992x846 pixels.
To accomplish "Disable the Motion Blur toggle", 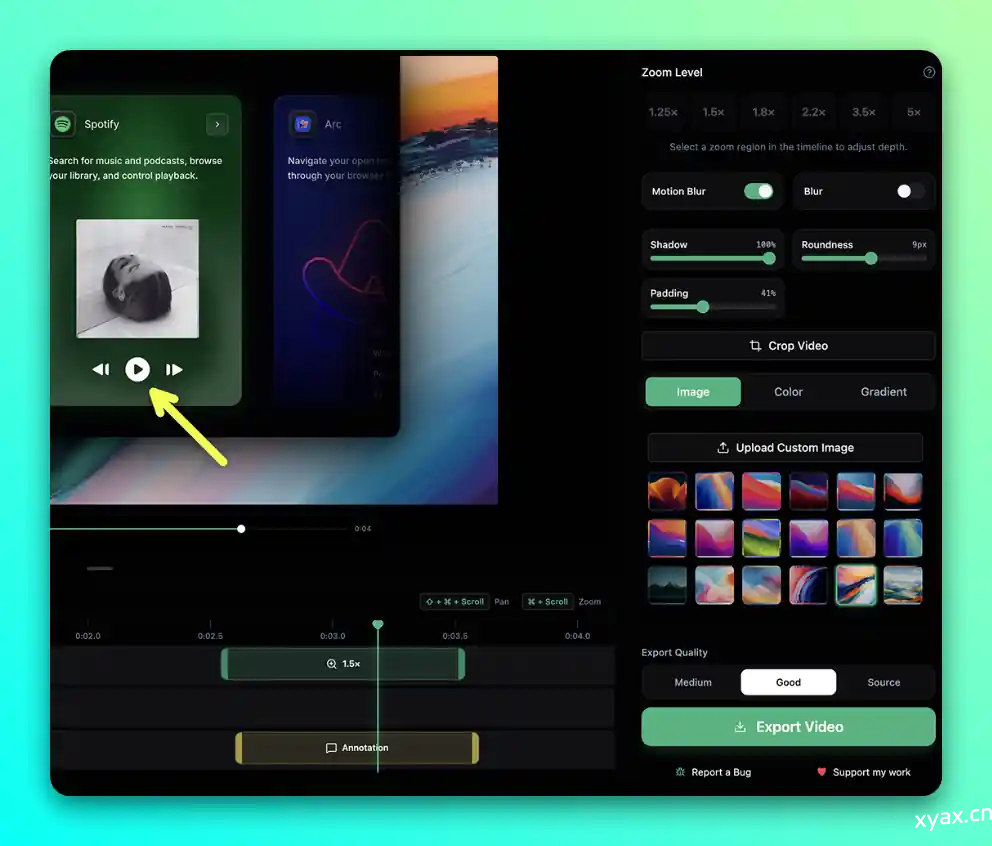I will click(x=758, y=191).
